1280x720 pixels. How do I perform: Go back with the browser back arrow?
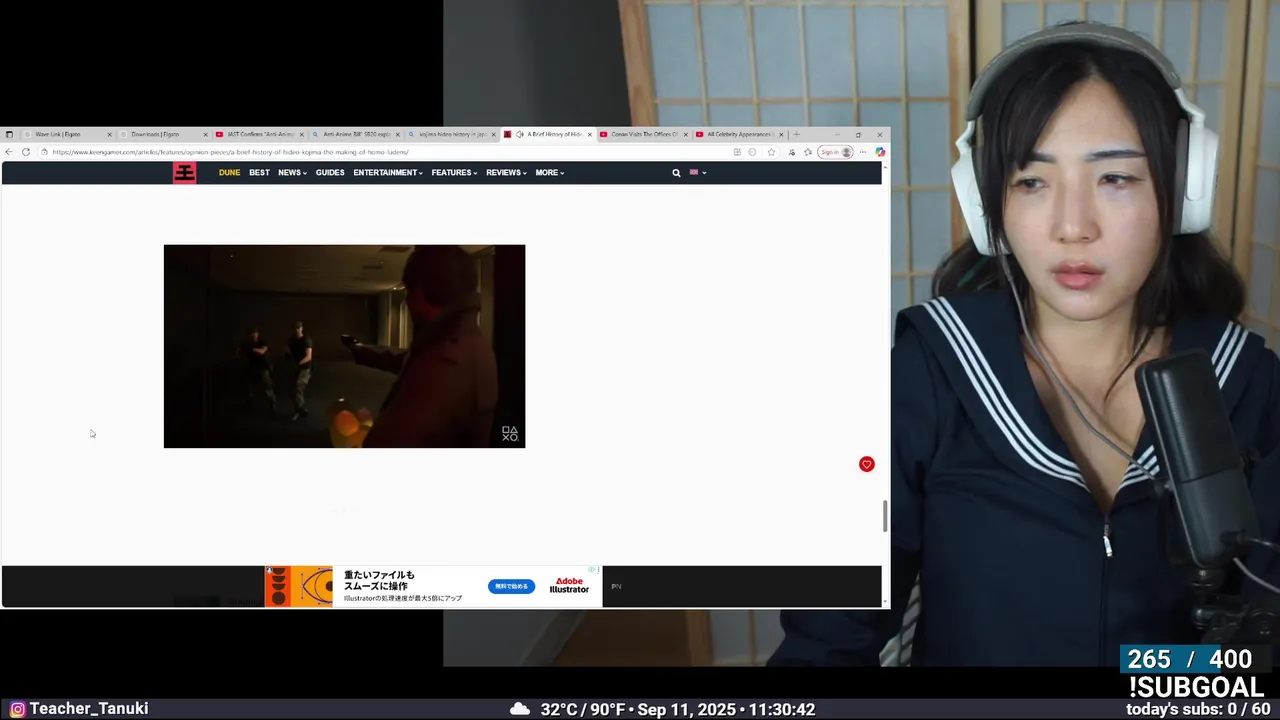[9, 152]
